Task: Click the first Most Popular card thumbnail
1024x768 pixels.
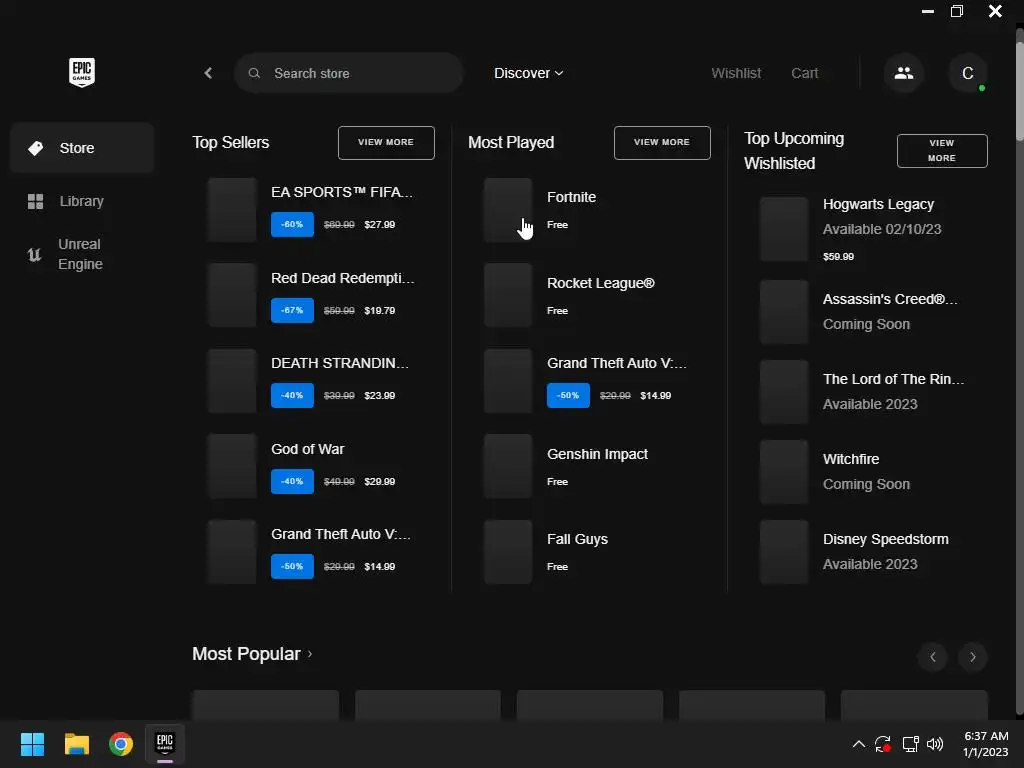Action: coord(265,705)
